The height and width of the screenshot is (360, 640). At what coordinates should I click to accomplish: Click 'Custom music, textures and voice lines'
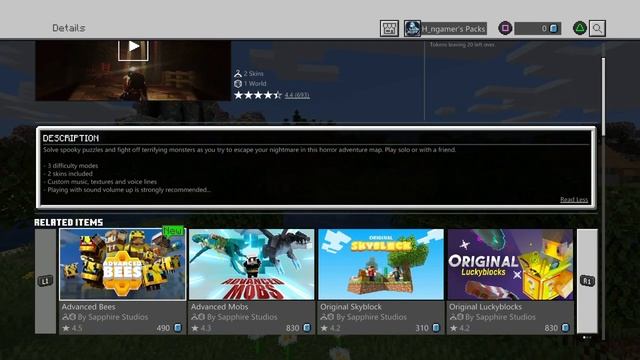pos(100,182)
